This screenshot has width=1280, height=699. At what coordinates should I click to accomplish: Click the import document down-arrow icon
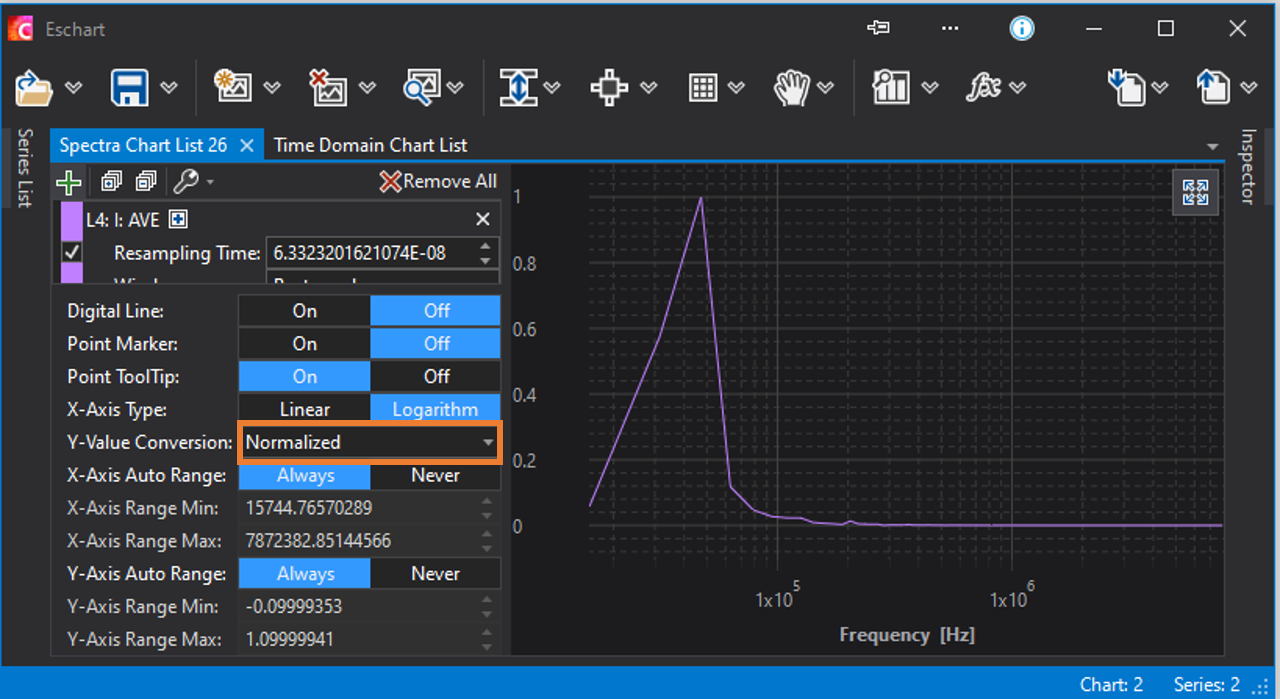(1126, 87)
